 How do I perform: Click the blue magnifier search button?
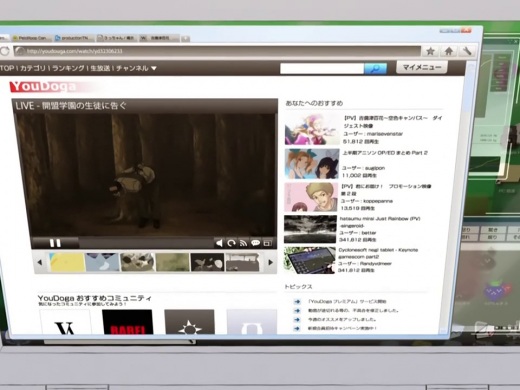[375, 69]
